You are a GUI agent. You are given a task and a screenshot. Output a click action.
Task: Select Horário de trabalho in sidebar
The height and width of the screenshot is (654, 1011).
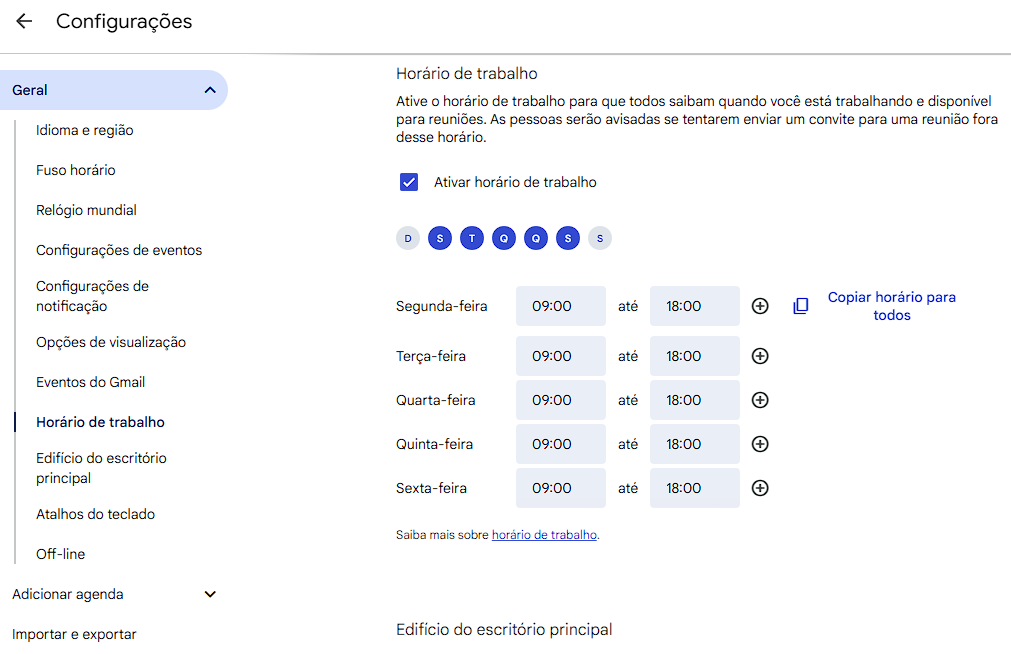[100, 422]
